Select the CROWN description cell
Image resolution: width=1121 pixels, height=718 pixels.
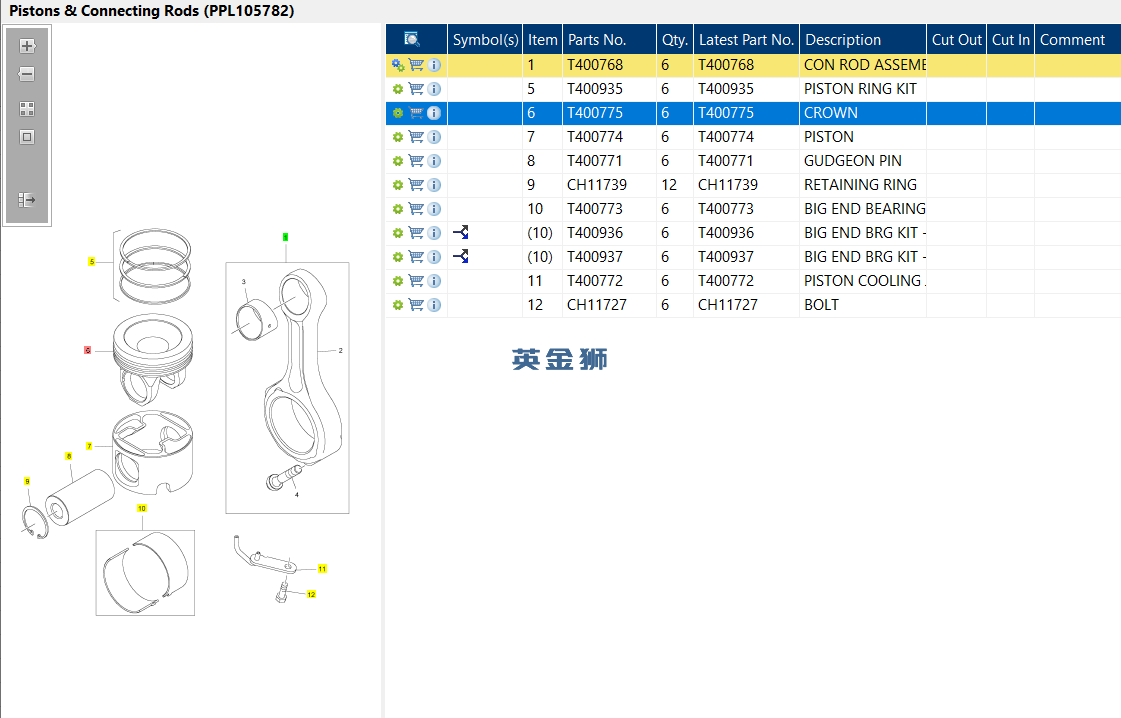coord(863,113)
